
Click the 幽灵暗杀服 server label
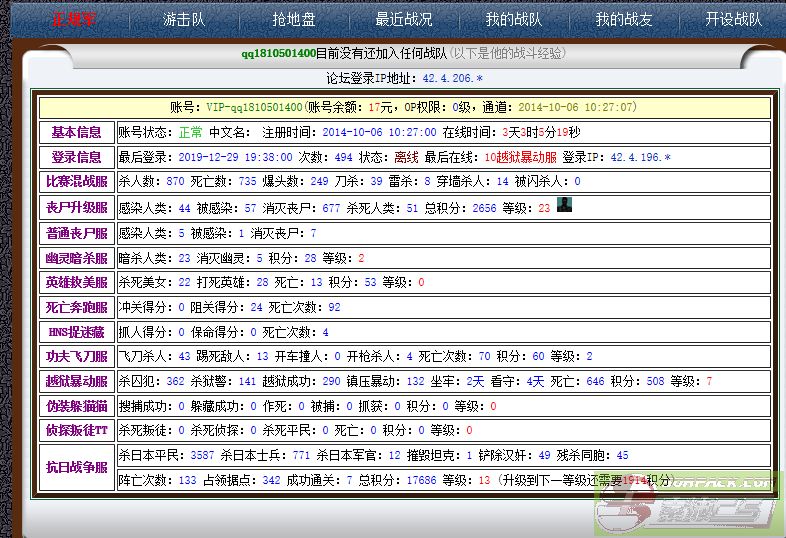pos(75,258)
